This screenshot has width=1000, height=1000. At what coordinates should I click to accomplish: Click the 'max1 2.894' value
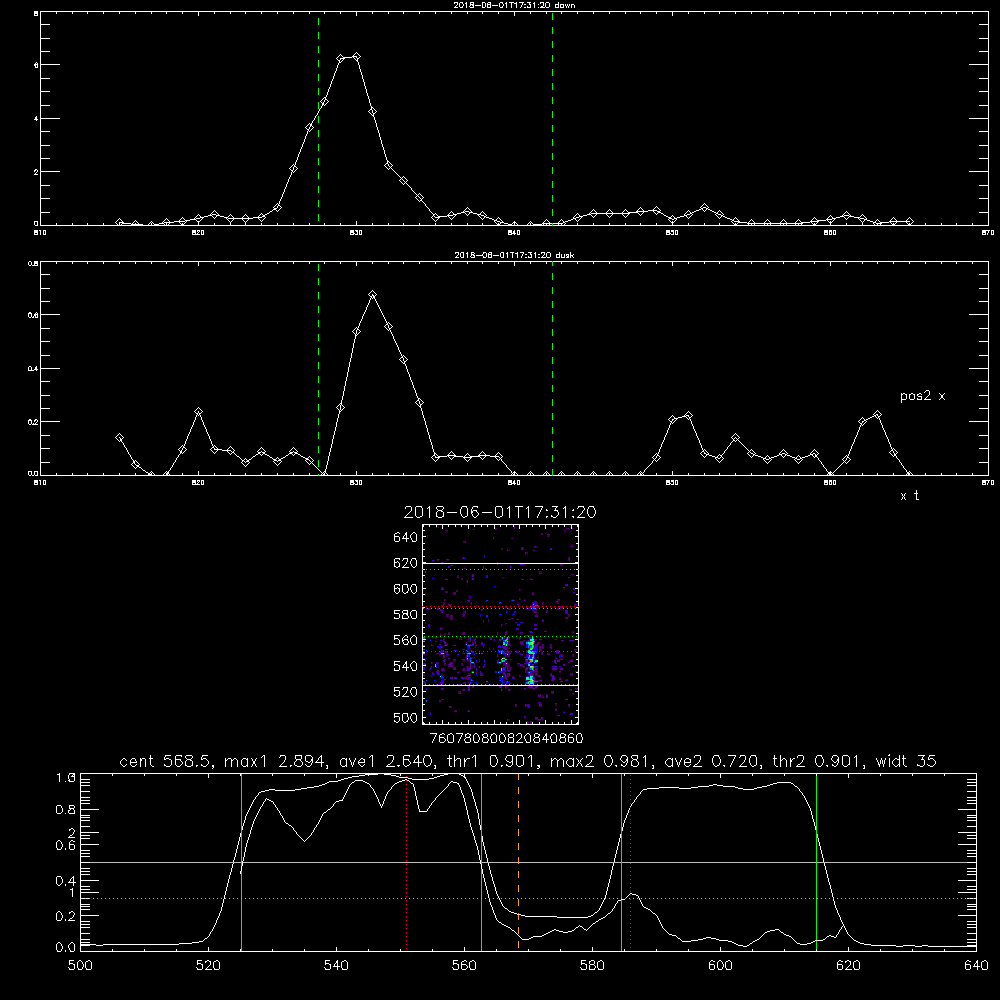tap(276, 761)
